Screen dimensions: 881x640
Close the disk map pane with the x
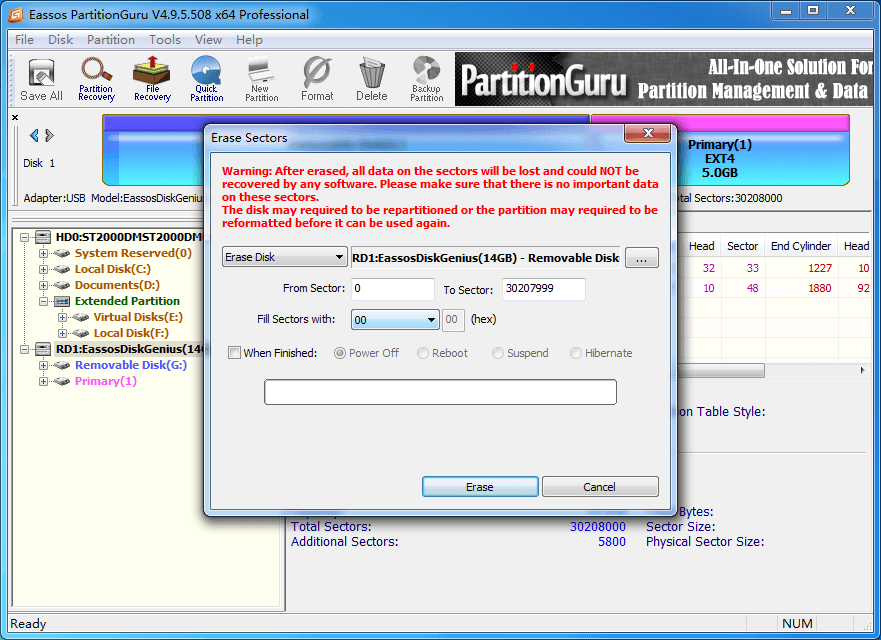[15, 117]
